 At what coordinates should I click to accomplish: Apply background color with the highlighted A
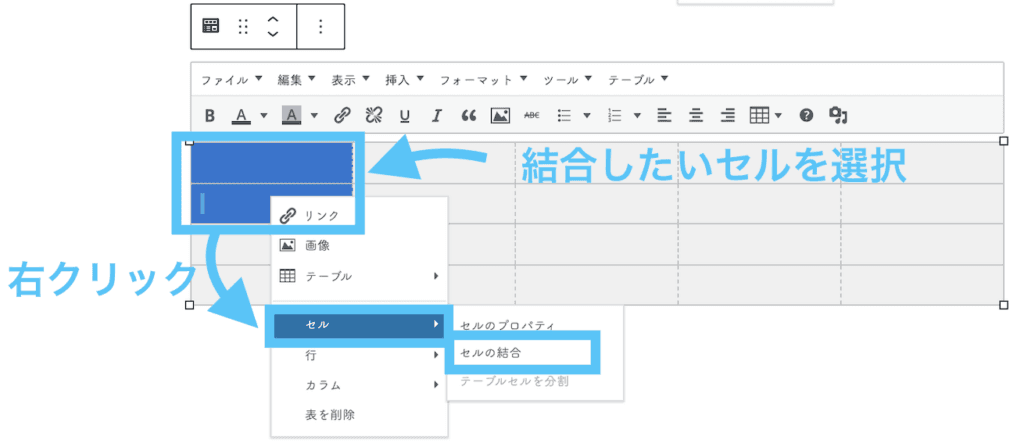(x=291, y=116)
